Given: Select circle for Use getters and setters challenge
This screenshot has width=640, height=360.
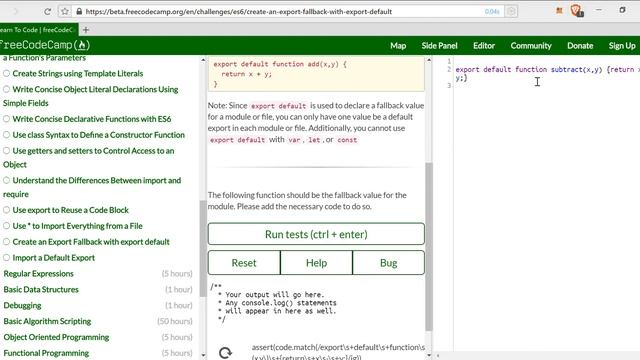Looking at the screenshot, I should (6, 151).
